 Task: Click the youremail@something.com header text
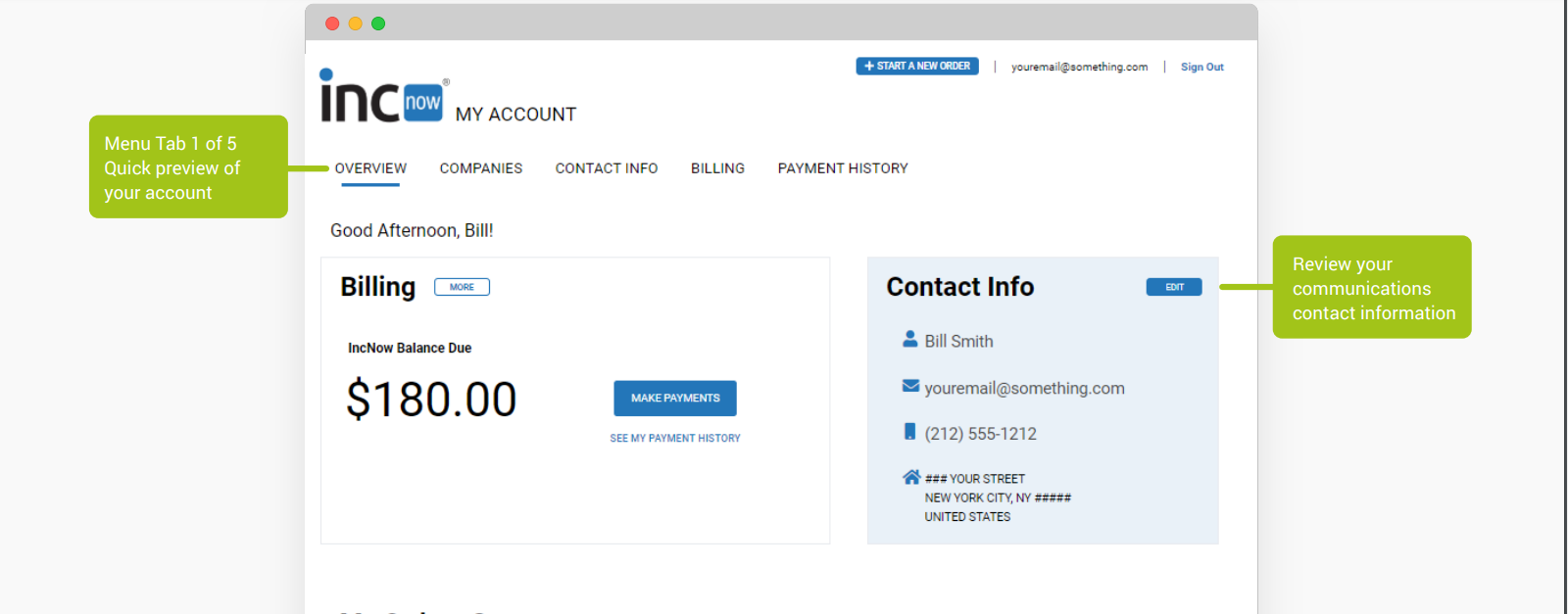[x=1079, y=67]
